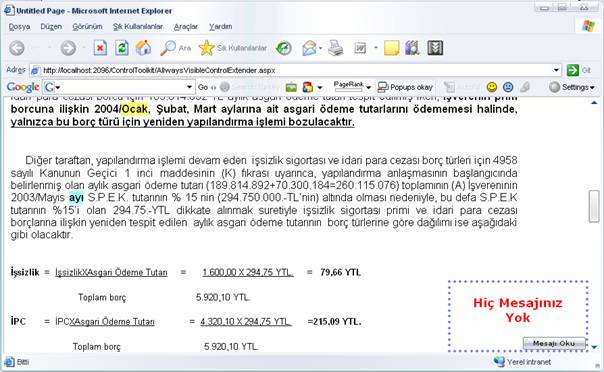Open the Forward button history dropdown arrow

click(x=84, y=48)
